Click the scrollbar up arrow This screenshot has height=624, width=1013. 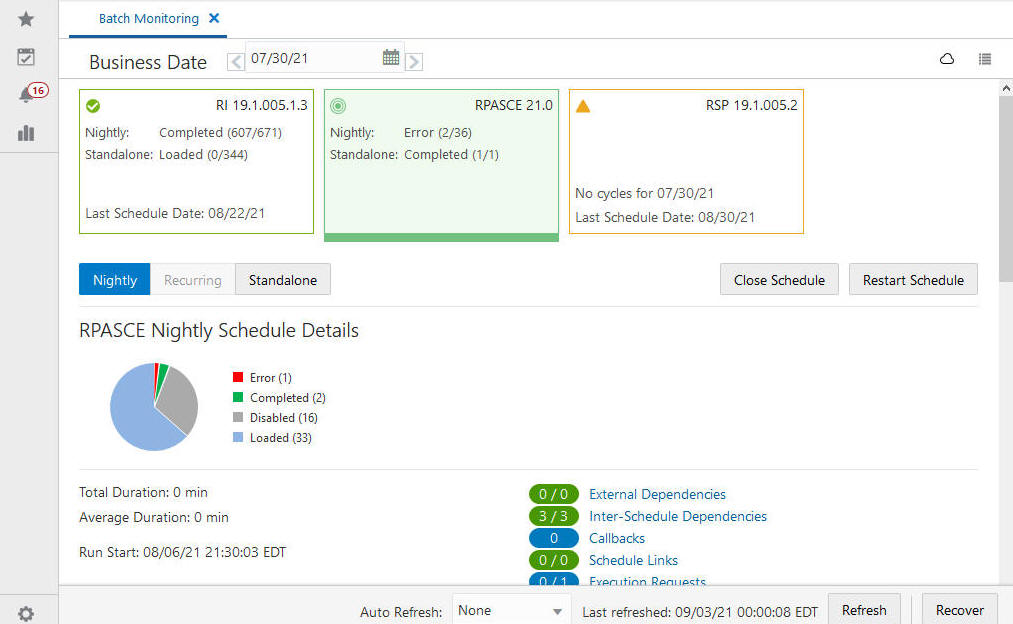pyautogui.click(x=1006, y=88)
